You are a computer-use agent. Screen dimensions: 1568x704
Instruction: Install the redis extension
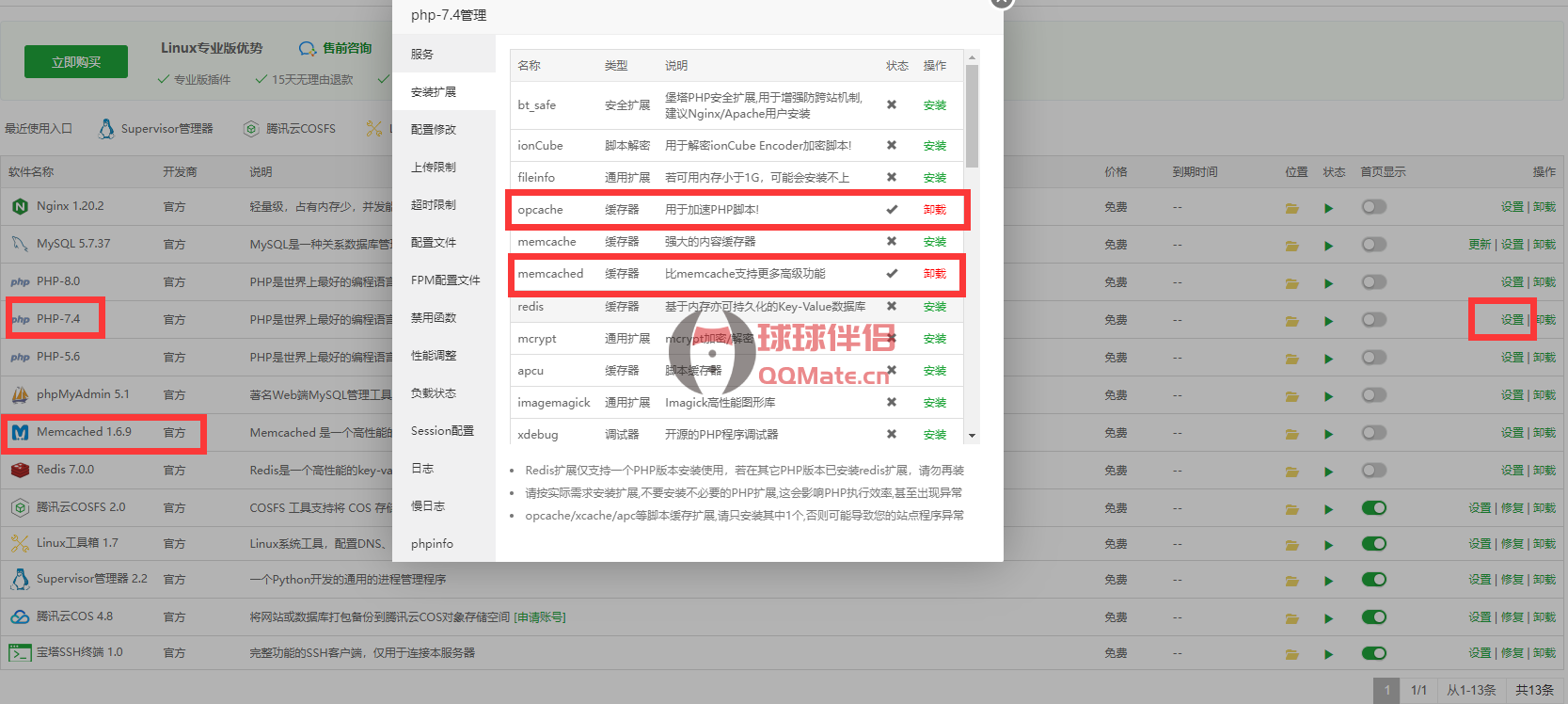[935, 307]
